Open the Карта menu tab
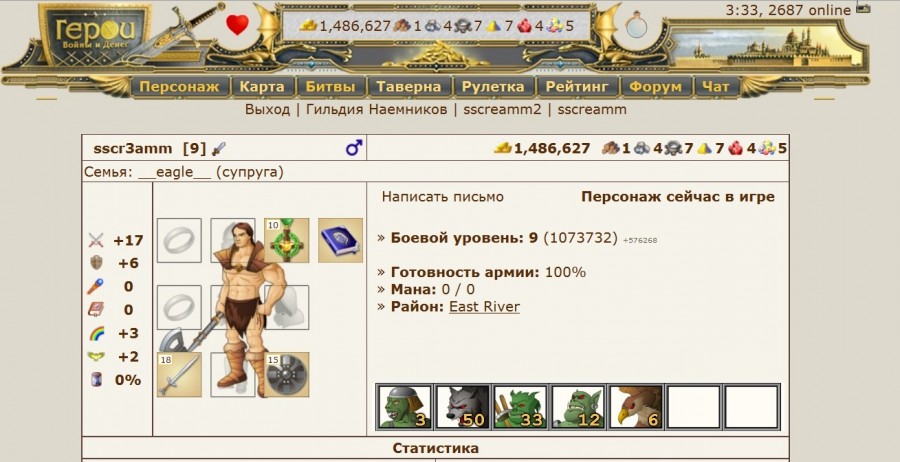The height and width of the screenshot is (462, 900). pos(262,87)
